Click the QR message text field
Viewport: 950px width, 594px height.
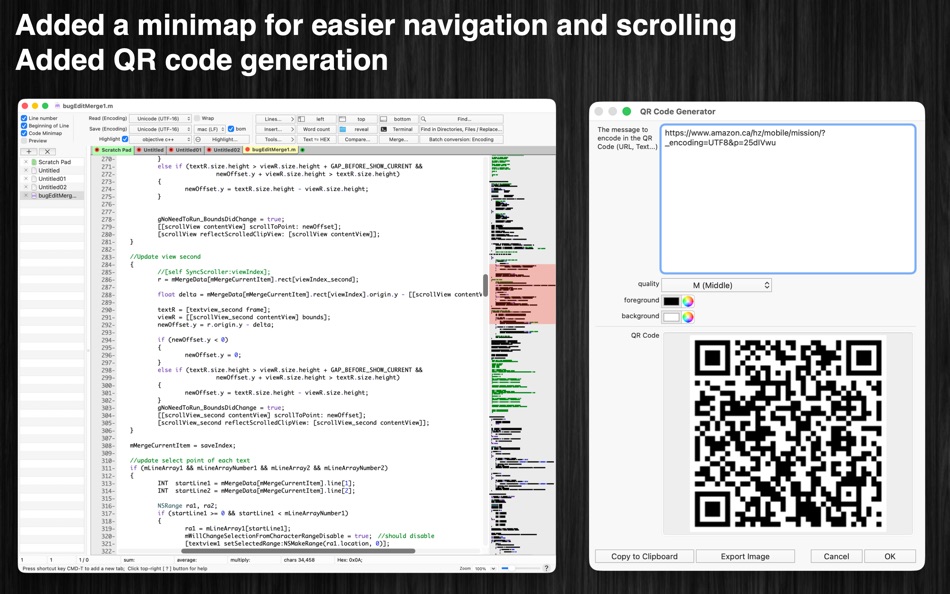point(787,199)
